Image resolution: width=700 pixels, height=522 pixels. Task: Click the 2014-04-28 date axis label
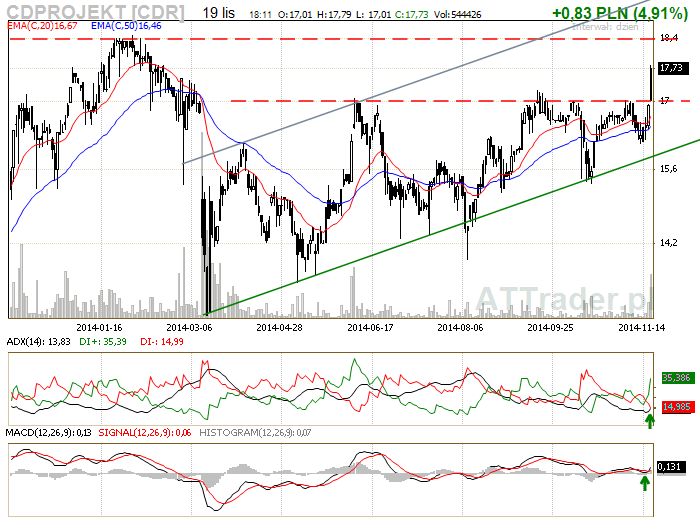pos(279,328)
